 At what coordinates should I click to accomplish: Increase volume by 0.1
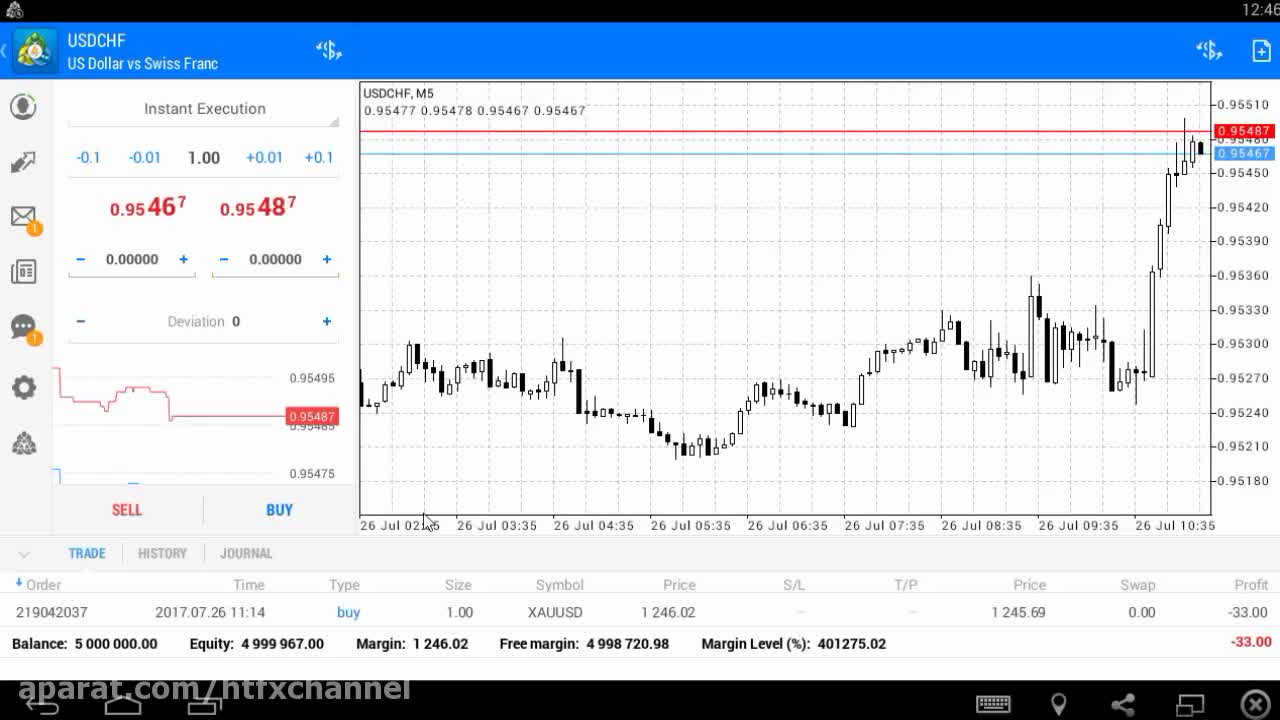[x=319, y=158]
